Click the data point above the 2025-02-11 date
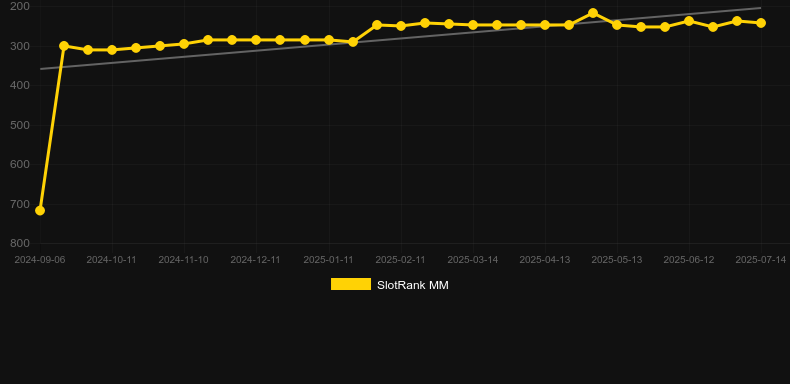This screenshot has width=790, height=384. (x=401, y=26)
